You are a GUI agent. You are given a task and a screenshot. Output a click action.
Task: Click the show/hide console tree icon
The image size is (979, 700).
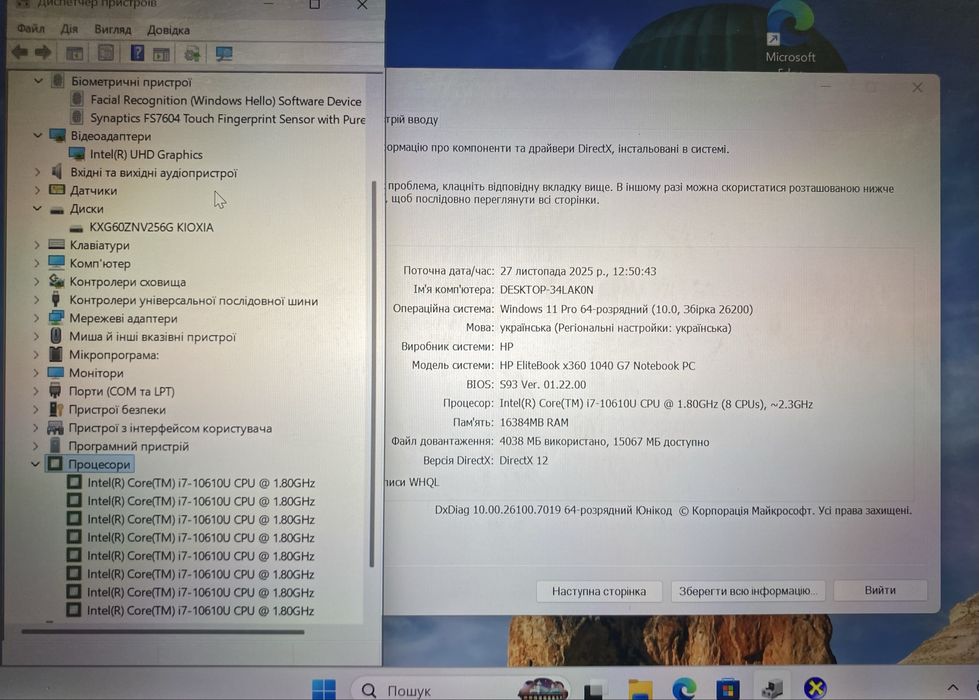pos(74,54)
